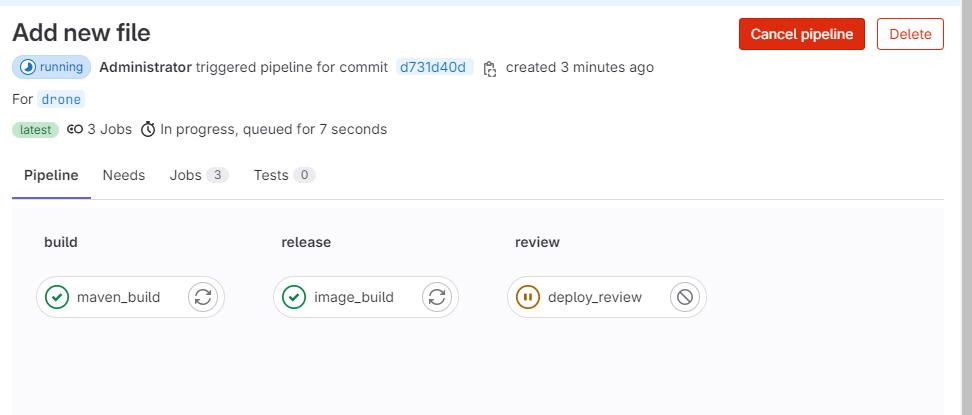Click the latest badge
The image size is (972, 415).
point(35,130)
